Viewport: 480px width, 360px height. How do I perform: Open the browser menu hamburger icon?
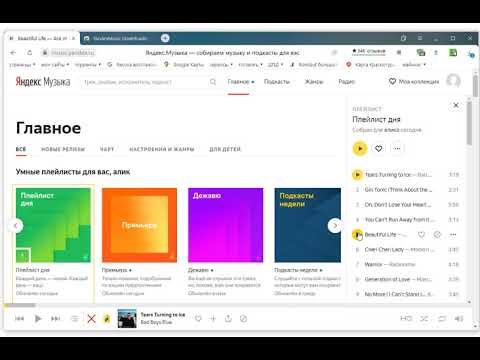click(420, 38)
